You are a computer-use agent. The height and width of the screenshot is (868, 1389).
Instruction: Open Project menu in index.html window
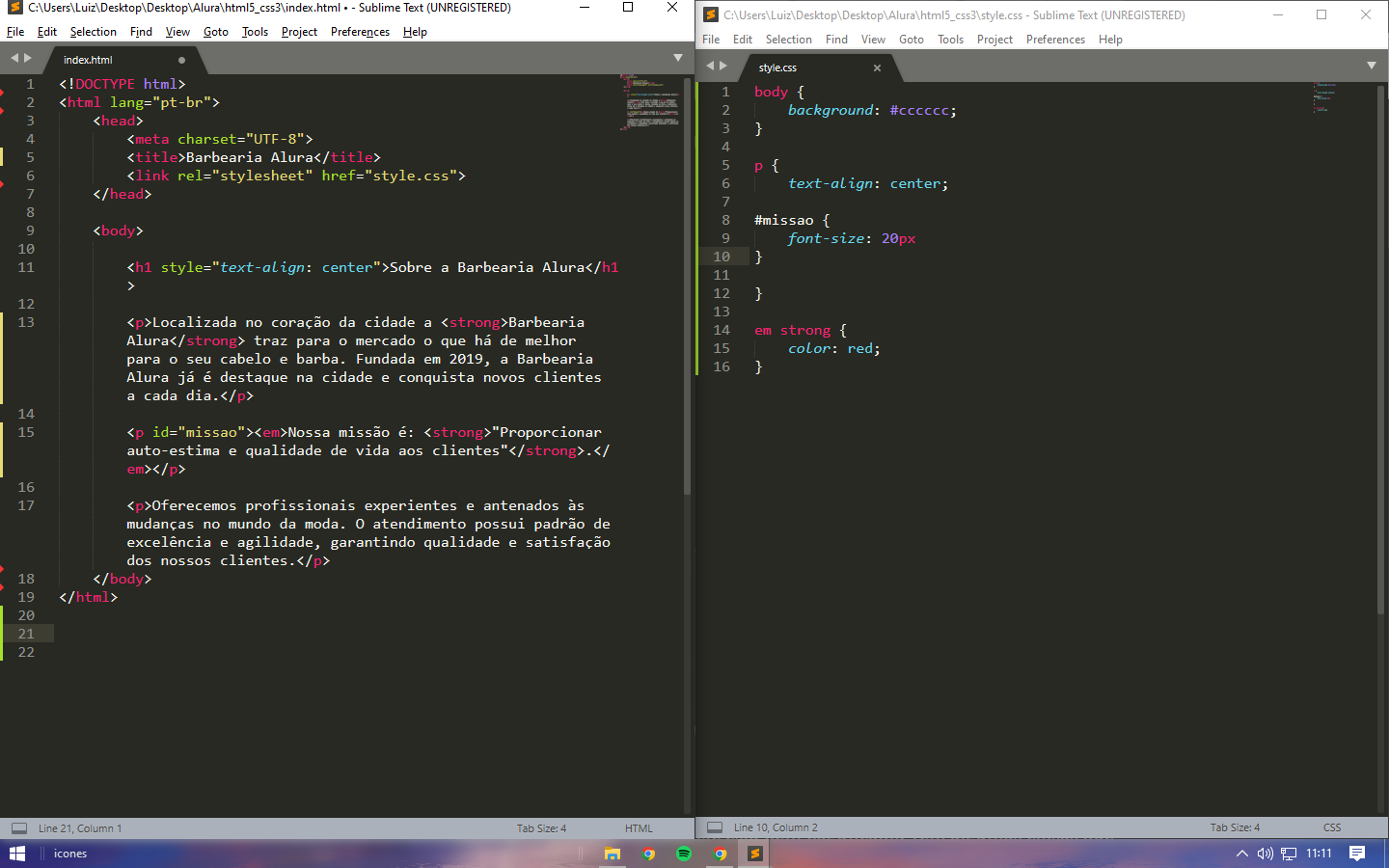click(x=299, y=32)
